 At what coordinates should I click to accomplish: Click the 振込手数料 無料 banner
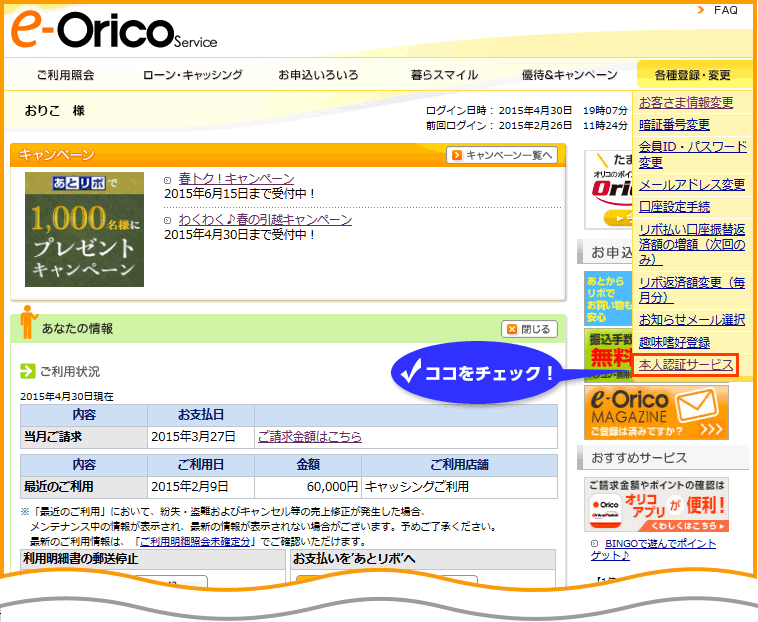point(609,355)
